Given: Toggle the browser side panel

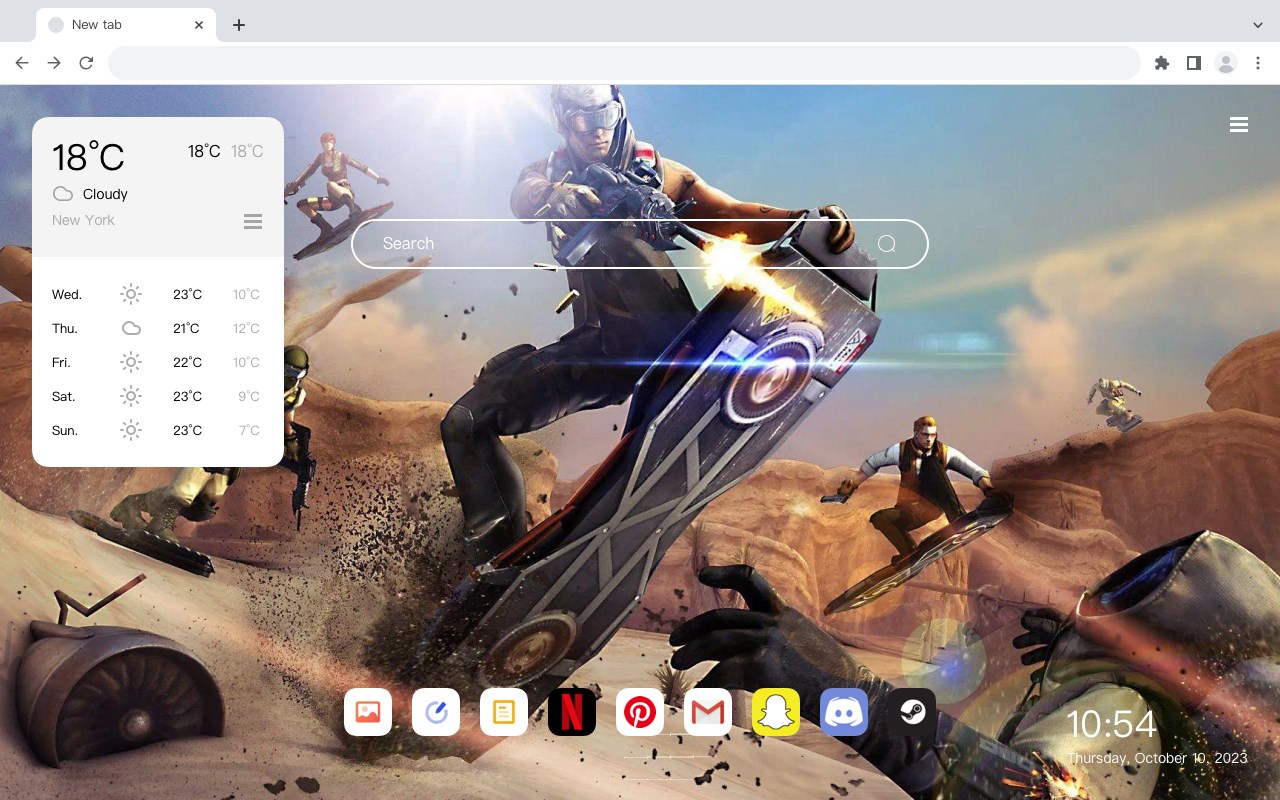Looking at the screenshot, I should (x=1193, y=63).
